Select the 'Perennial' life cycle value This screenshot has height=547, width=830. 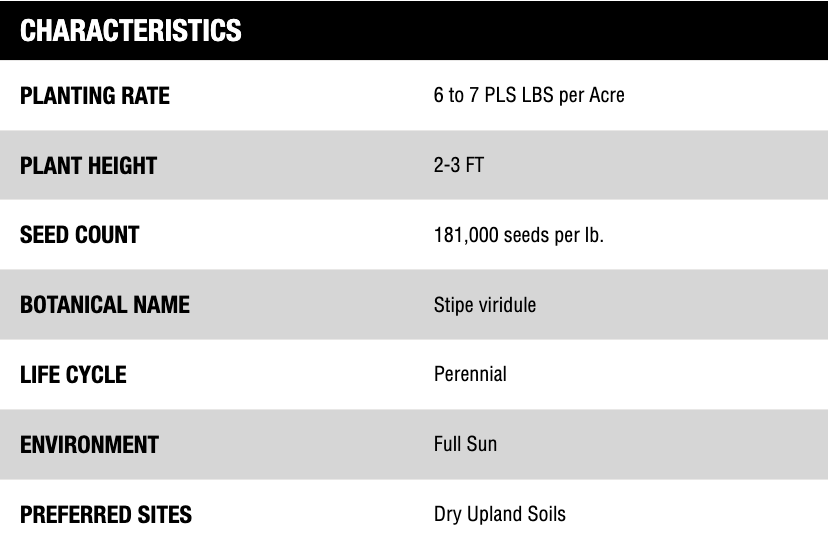(470, 375)
